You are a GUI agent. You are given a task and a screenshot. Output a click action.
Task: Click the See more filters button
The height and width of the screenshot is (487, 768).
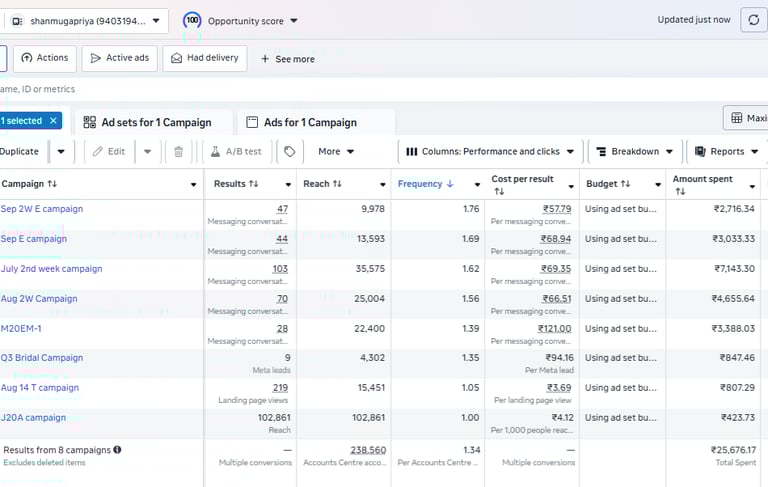(288, 59)
